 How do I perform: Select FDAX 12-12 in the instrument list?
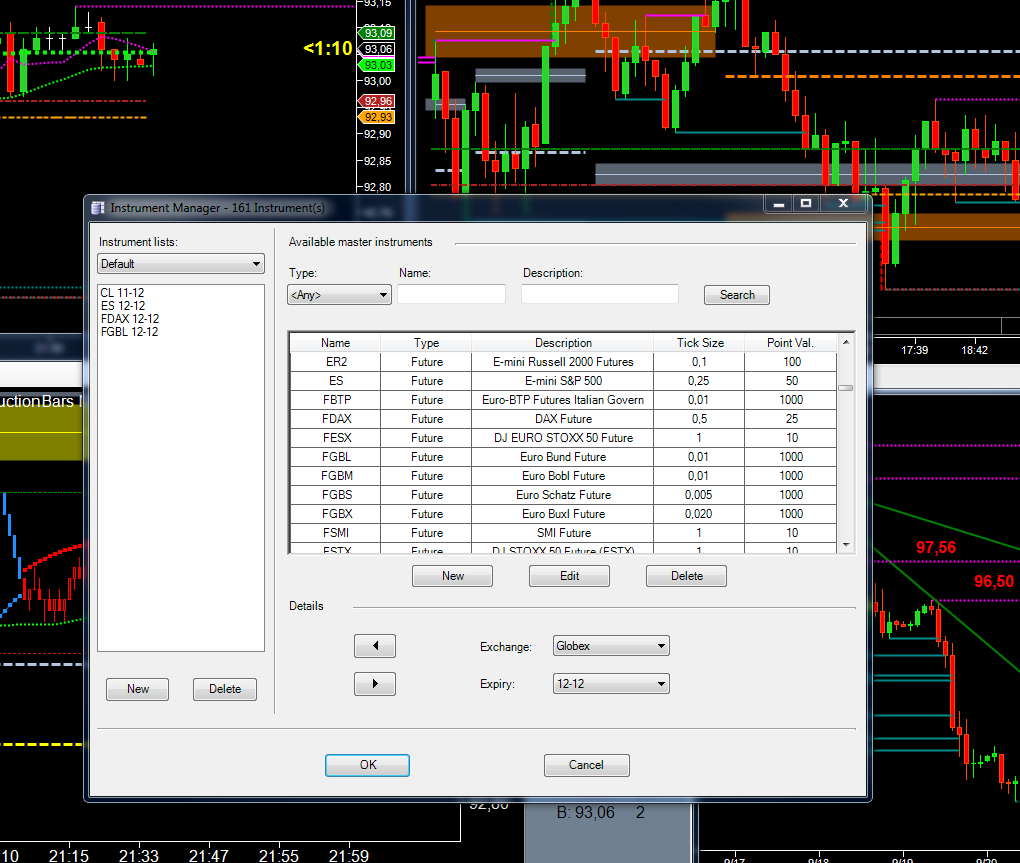click(129, 319)
